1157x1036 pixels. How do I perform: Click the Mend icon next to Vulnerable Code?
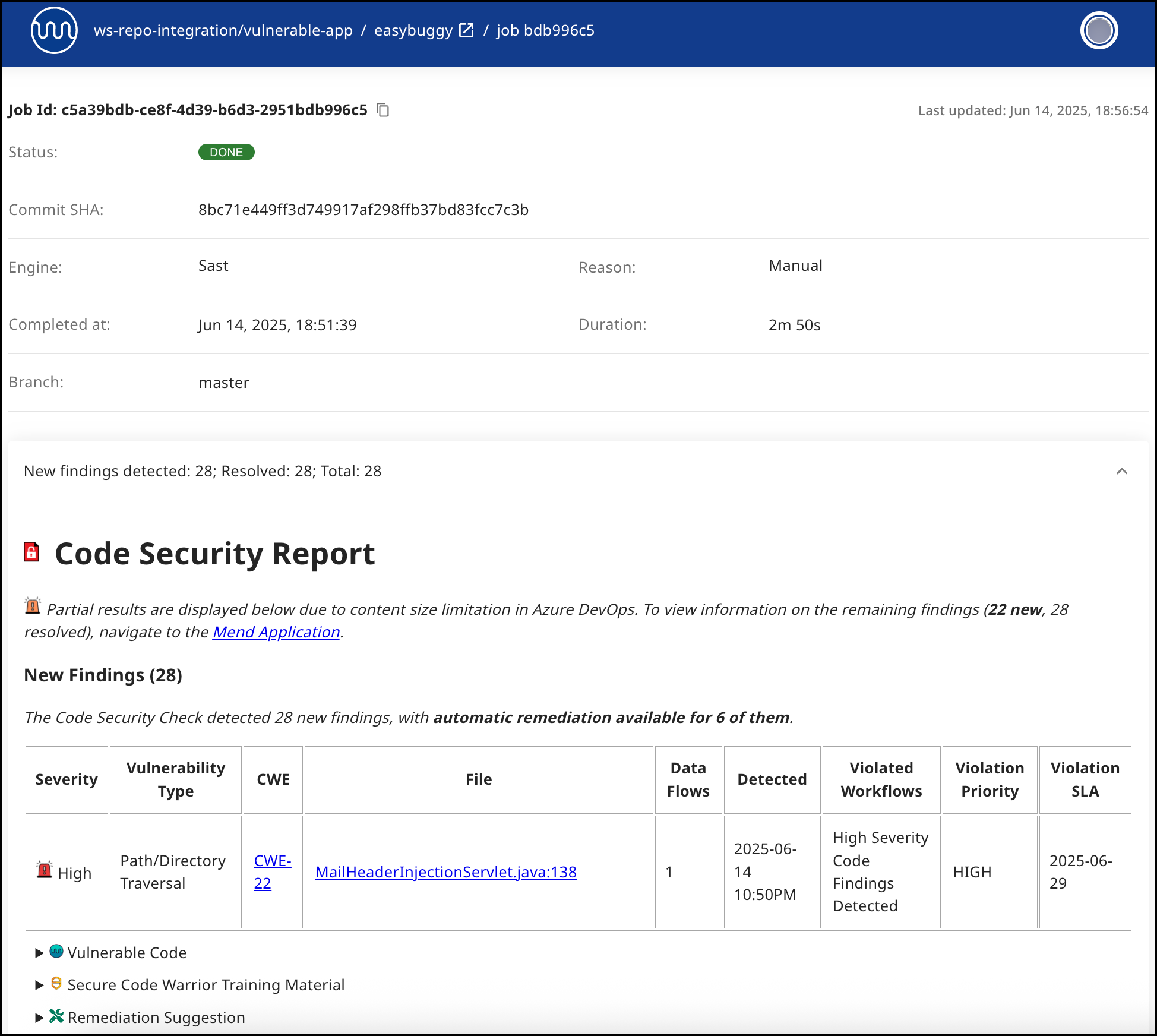(56, 952)
